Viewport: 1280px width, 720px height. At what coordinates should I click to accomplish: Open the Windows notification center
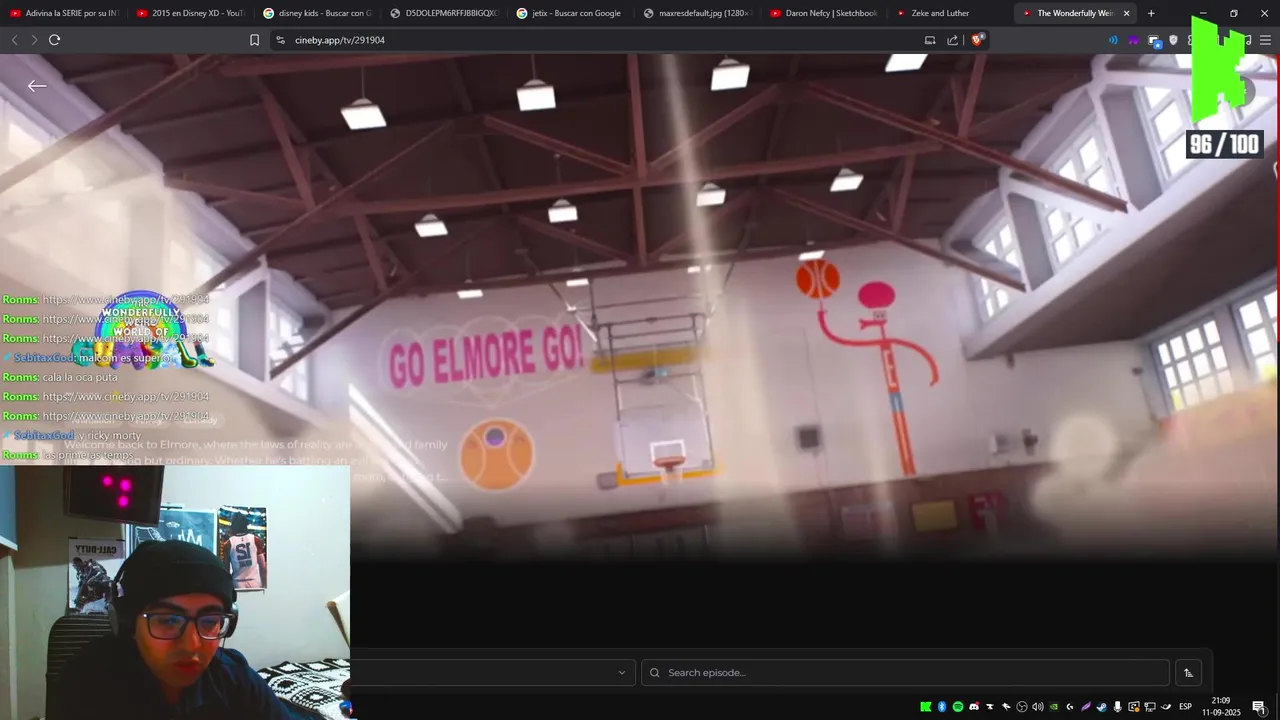[1259, 707]
